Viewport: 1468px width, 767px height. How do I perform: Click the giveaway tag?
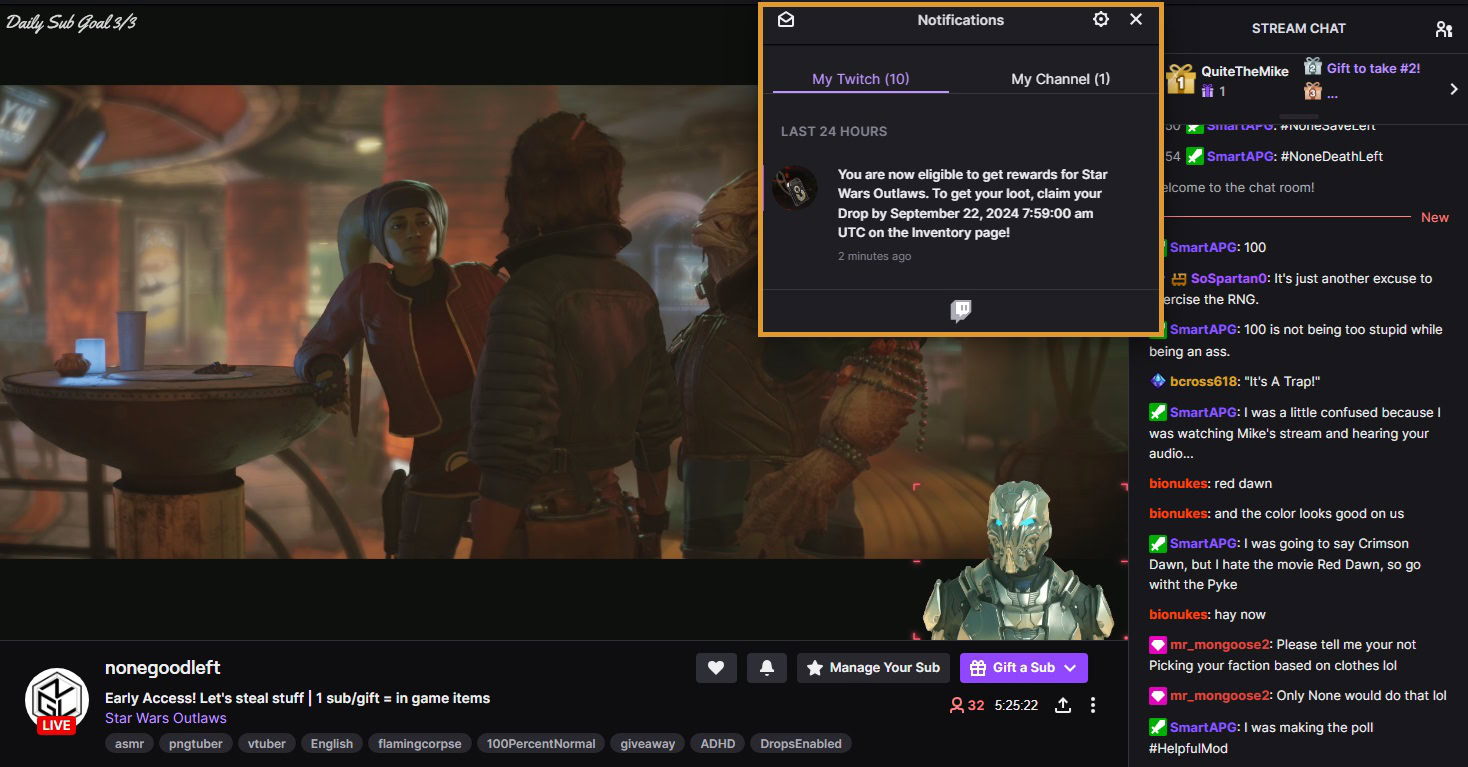coord(648,743)
